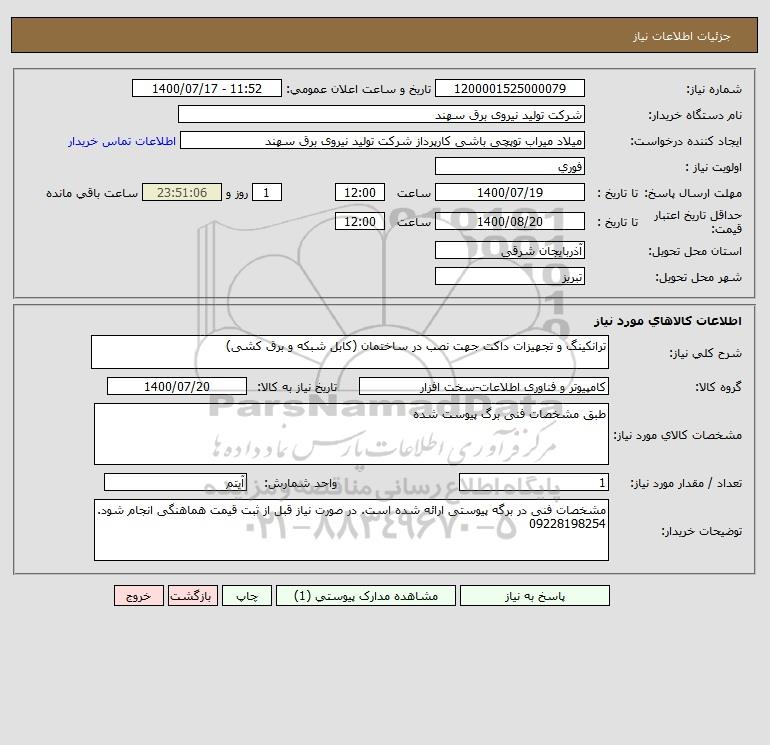
Task: Click the announcement date field 1400/07/17 - 11:52
Action: click(207, 88)
